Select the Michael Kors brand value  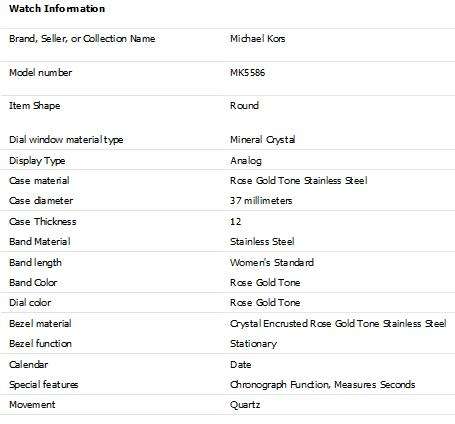[258, 39]
